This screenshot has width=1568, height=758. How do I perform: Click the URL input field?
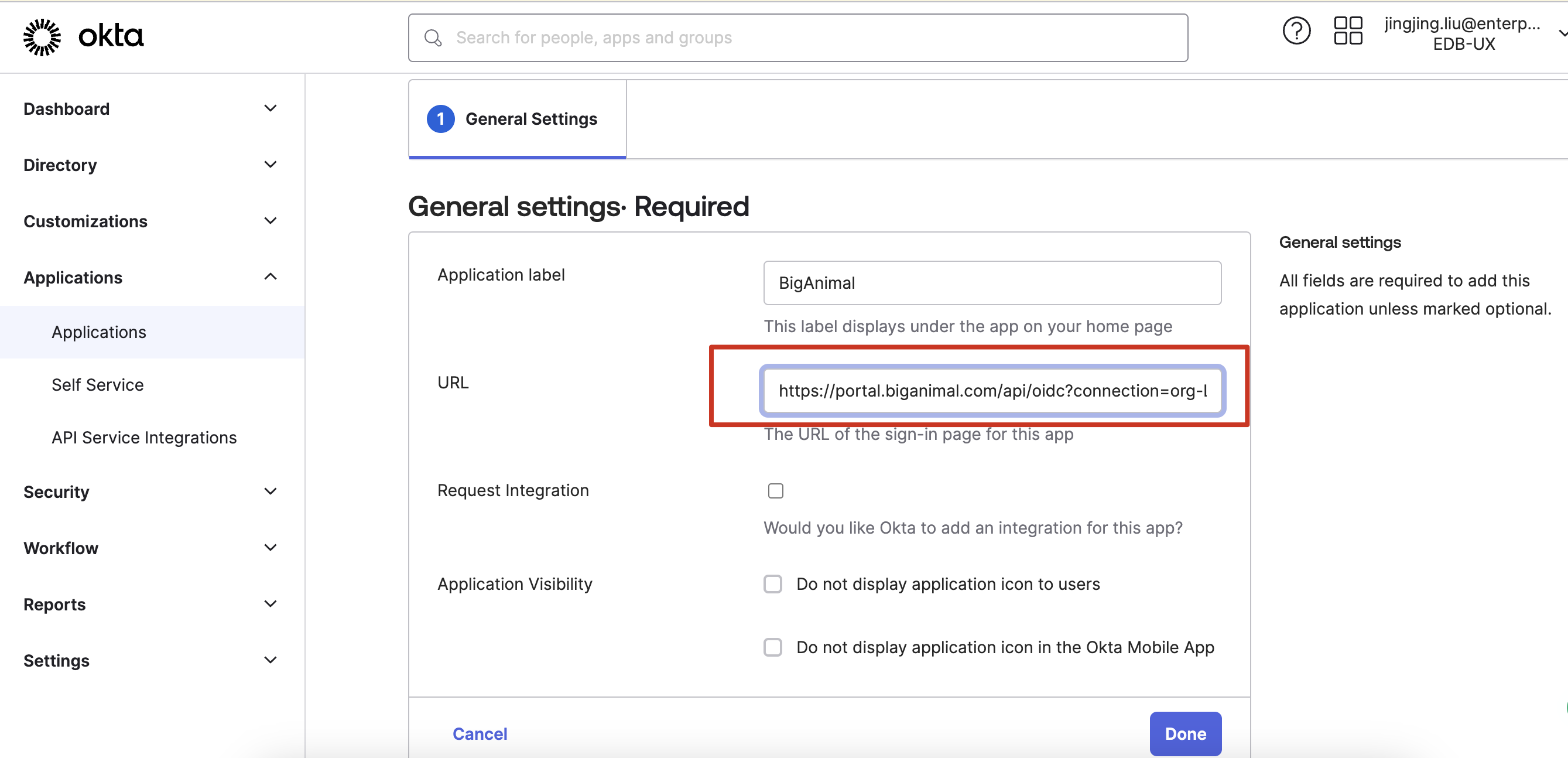992,390
